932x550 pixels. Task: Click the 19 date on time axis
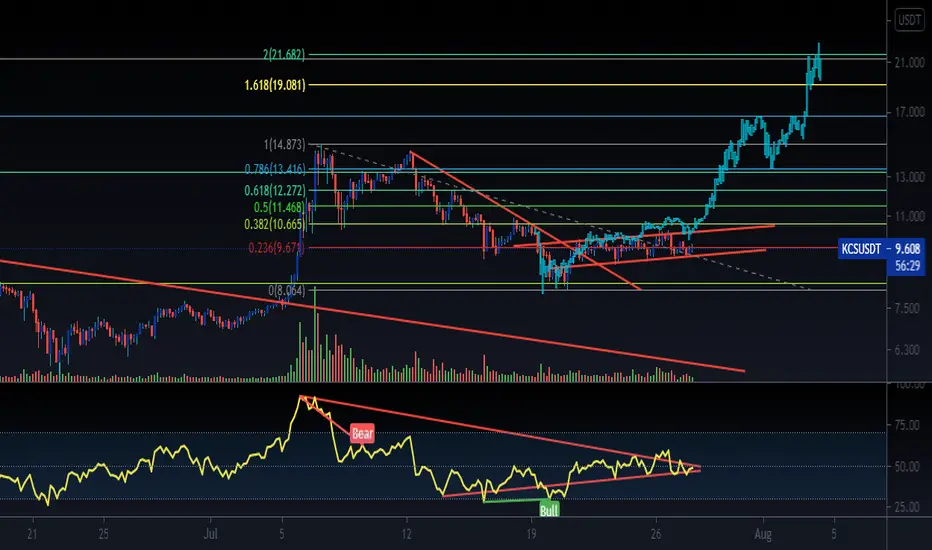click(x=531, y=533)
